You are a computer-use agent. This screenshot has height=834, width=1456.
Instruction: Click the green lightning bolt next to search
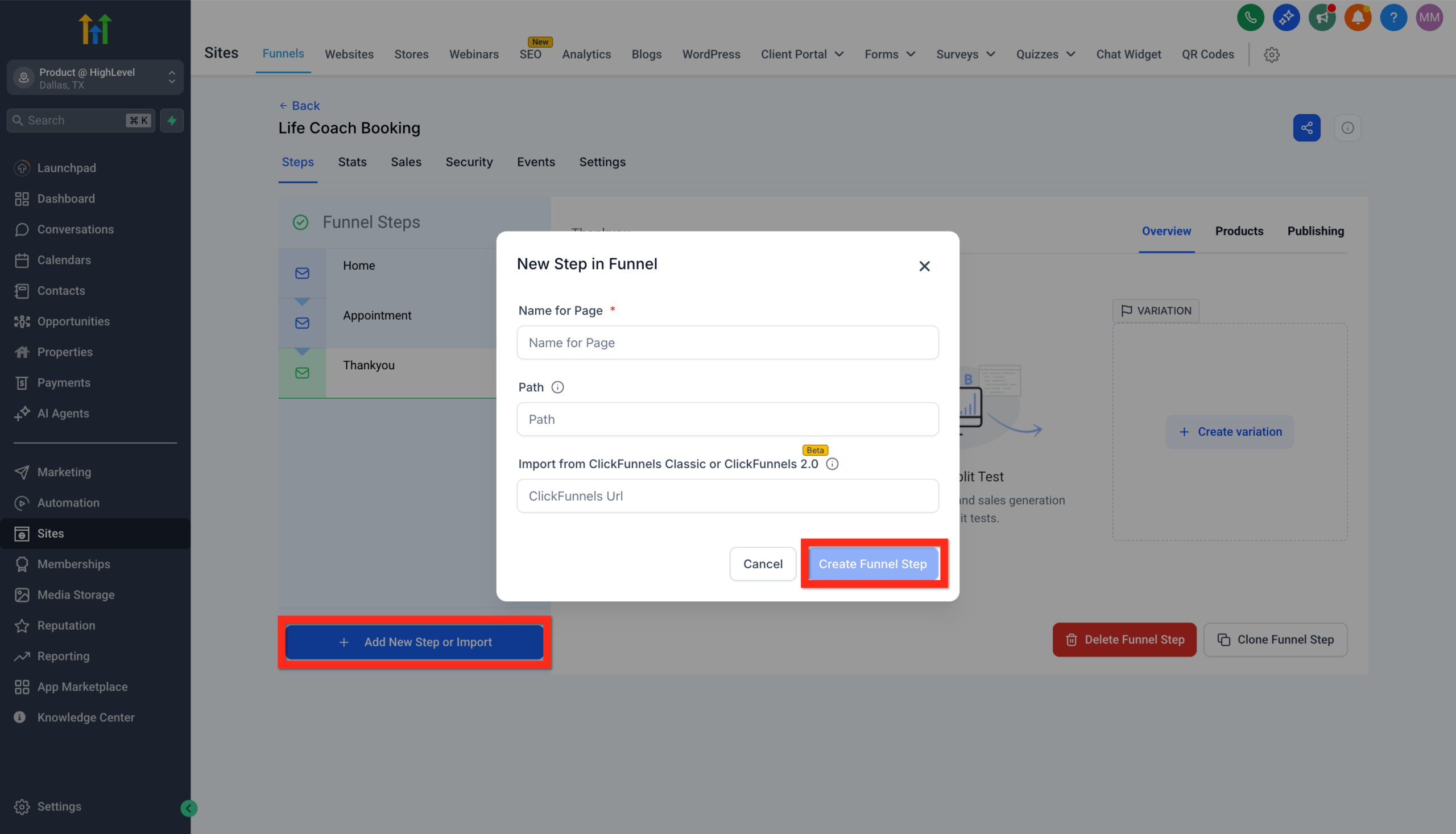[172, 120]
